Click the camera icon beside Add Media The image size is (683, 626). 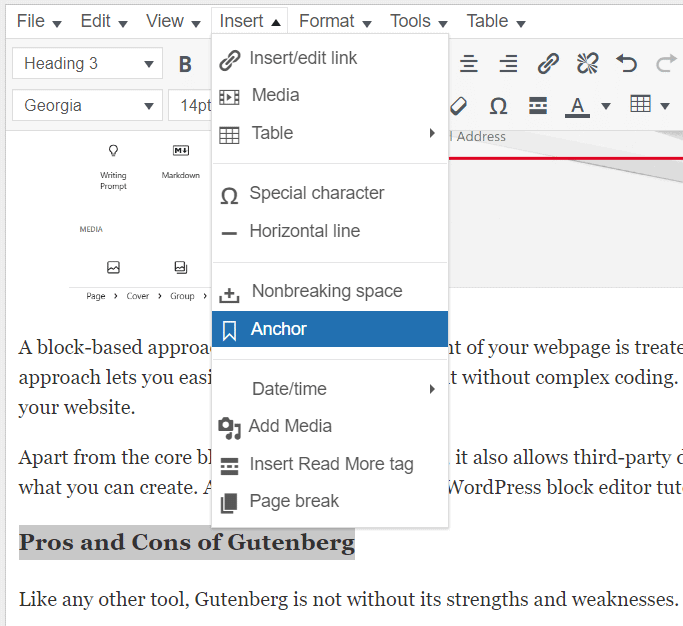(230, 428)
